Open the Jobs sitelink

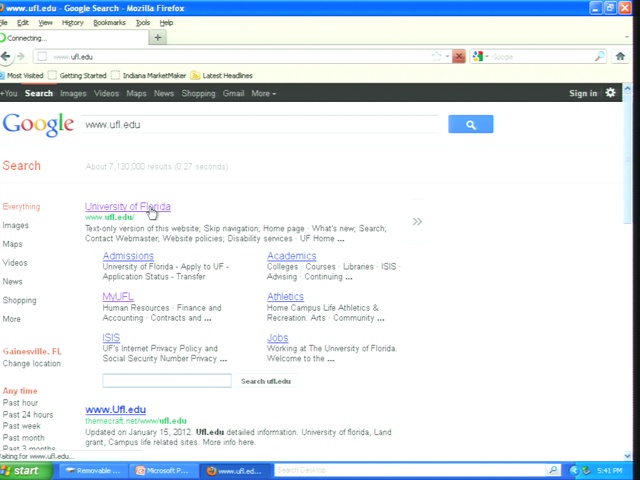(x=278, y=338)
